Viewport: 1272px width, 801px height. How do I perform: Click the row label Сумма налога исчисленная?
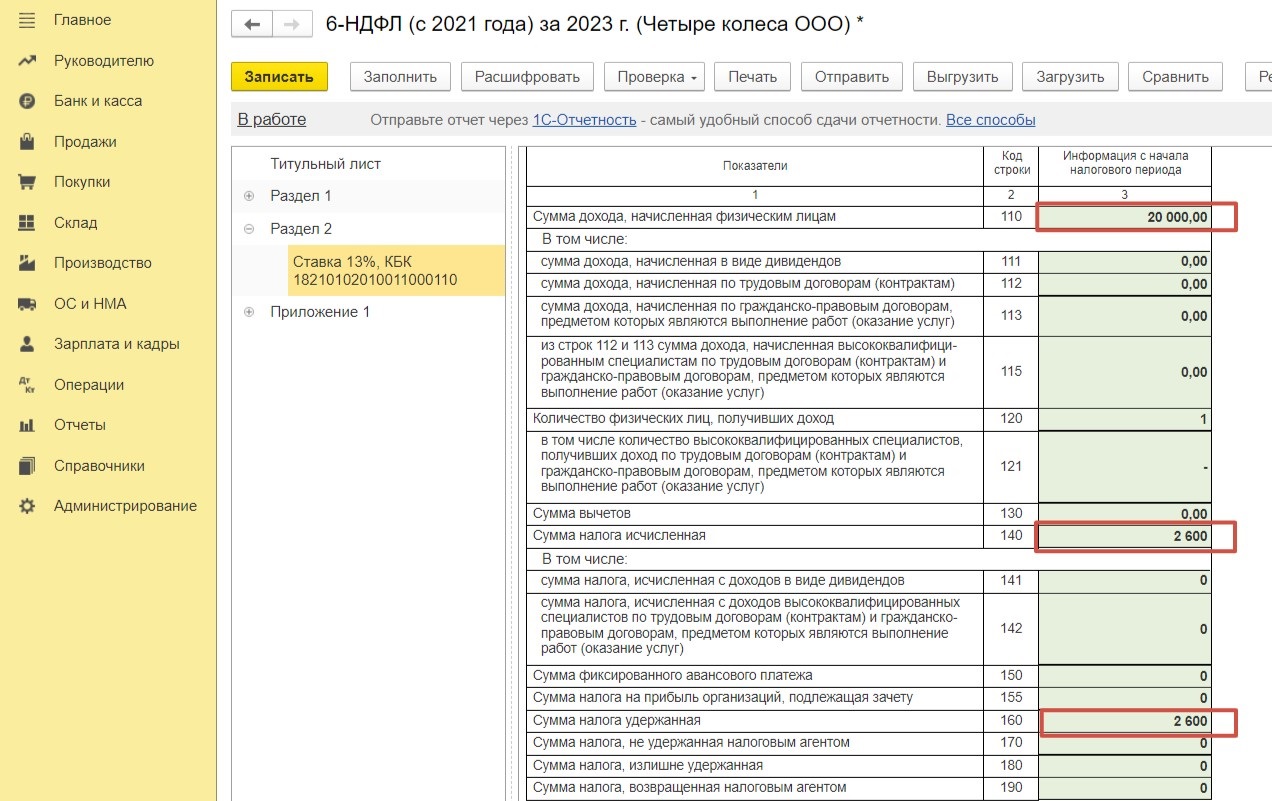(x=619, y=536)
